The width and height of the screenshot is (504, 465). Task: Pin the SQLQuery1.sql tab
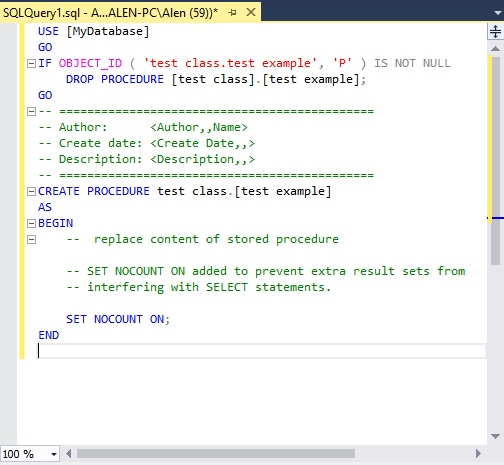click(232, 13)
